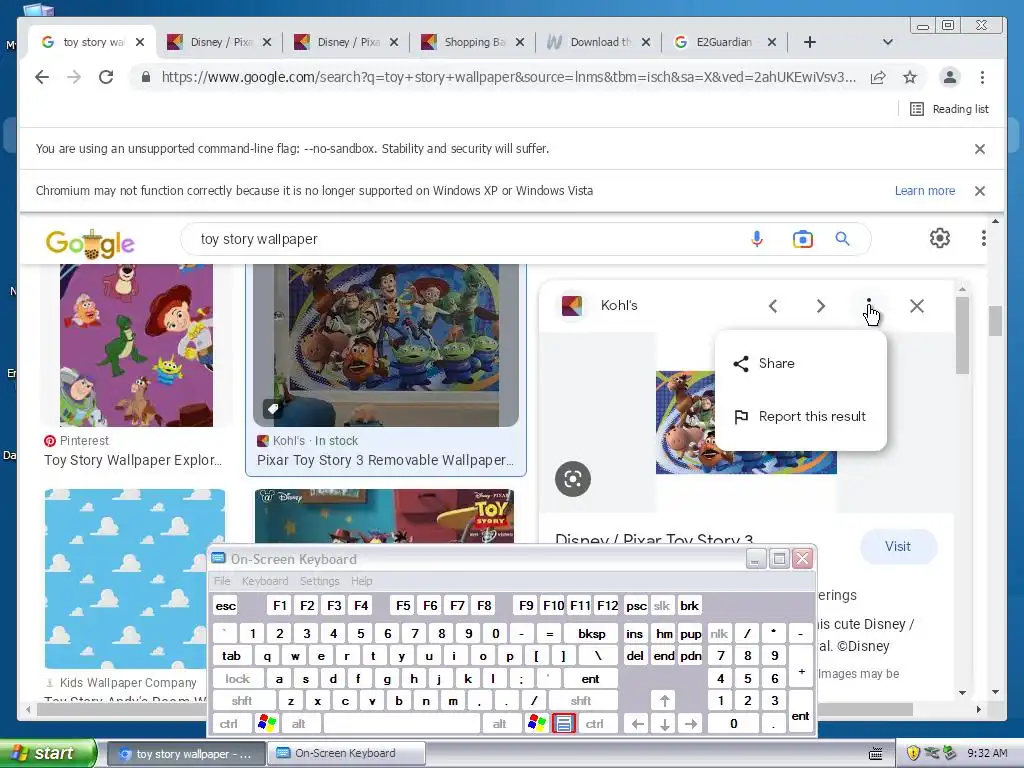Run search with the magnifier icon
This screenshot has width=1024, height=768.
click(842, 239)
